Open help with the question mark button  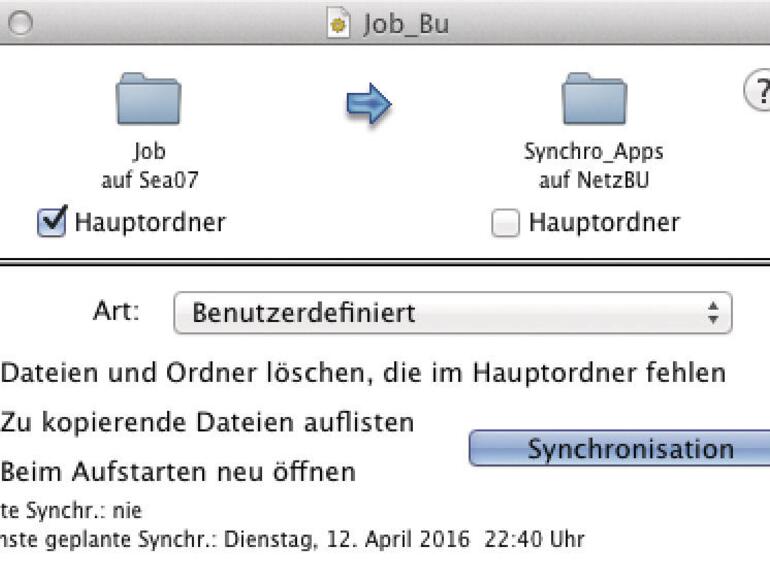pyautogui.click(x=757, y=90)
